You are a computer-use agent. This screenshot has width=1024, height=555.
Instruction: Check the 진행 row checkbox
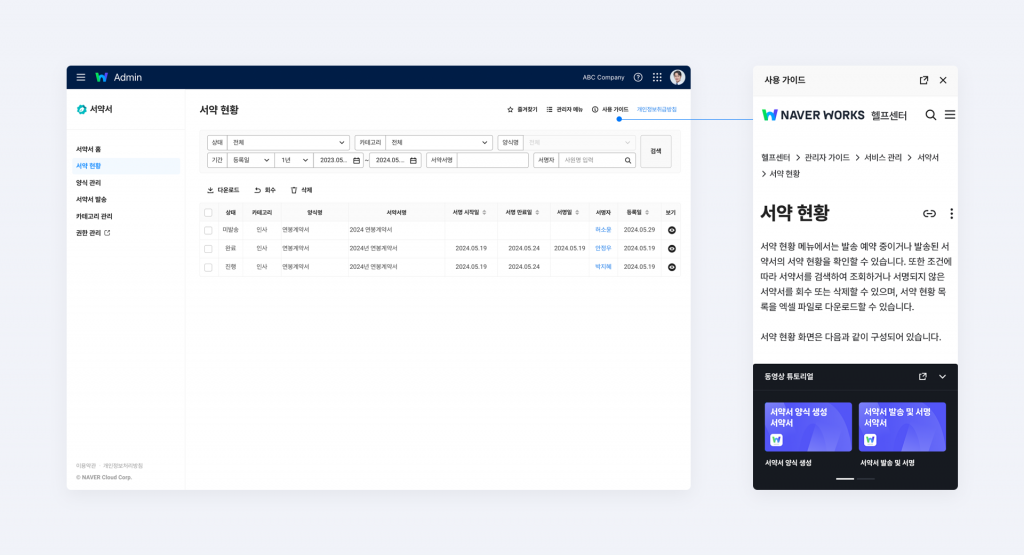(x=208, y=267)
